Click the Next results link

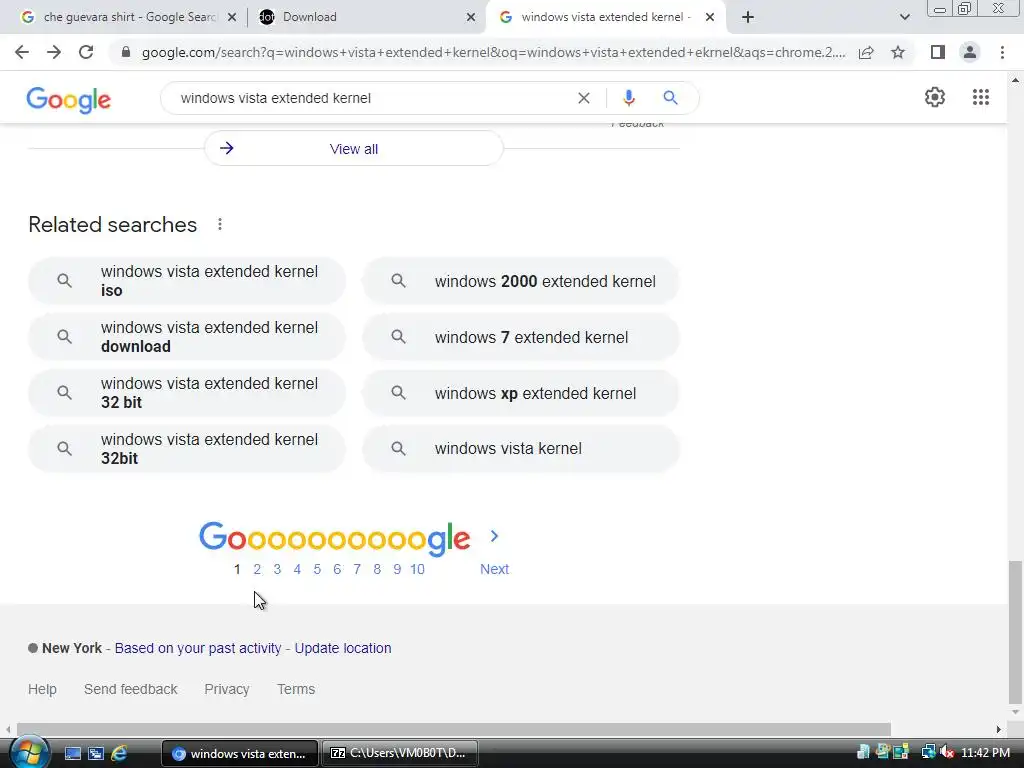pos(494,569)
